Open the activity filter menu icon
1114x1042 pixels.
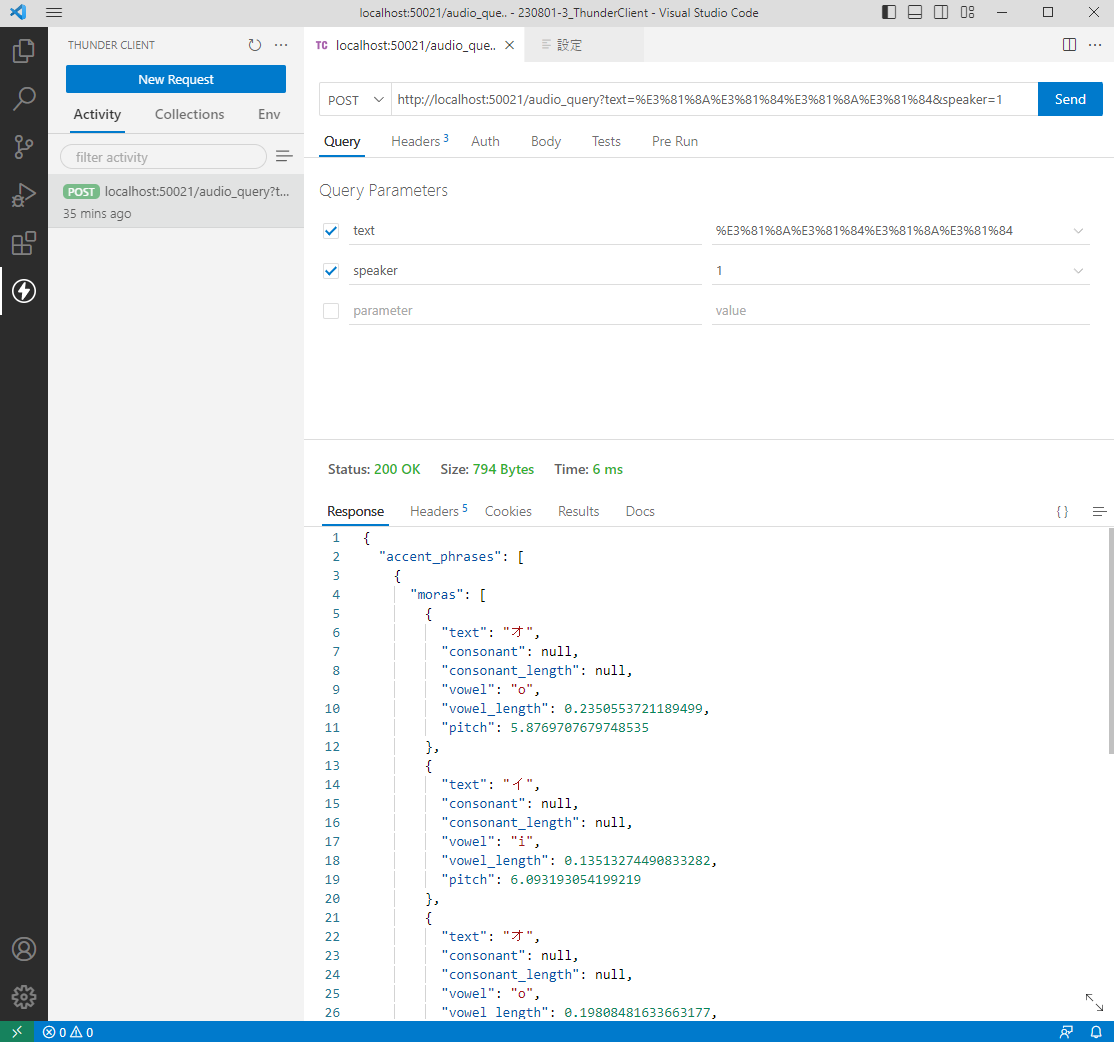click(x=284, y=156)
